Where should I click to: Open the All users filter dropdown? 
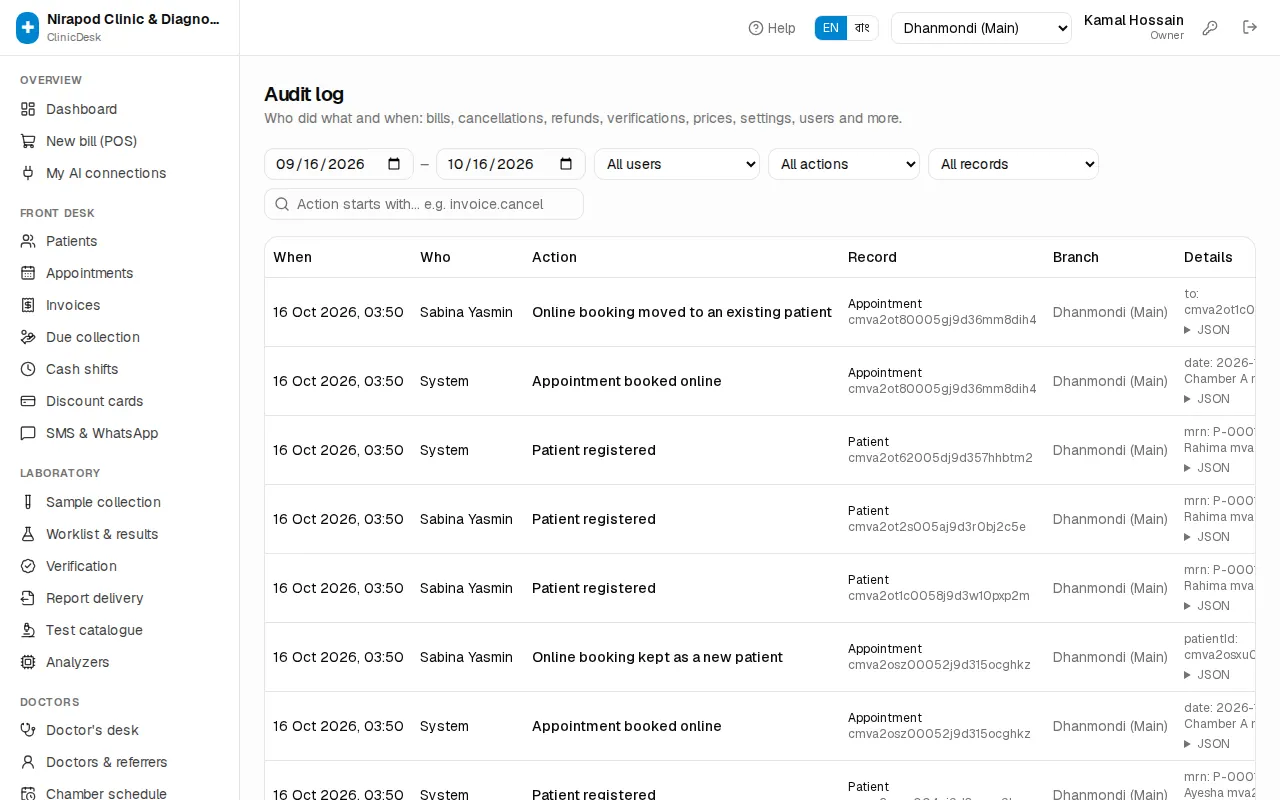point(677,164)
